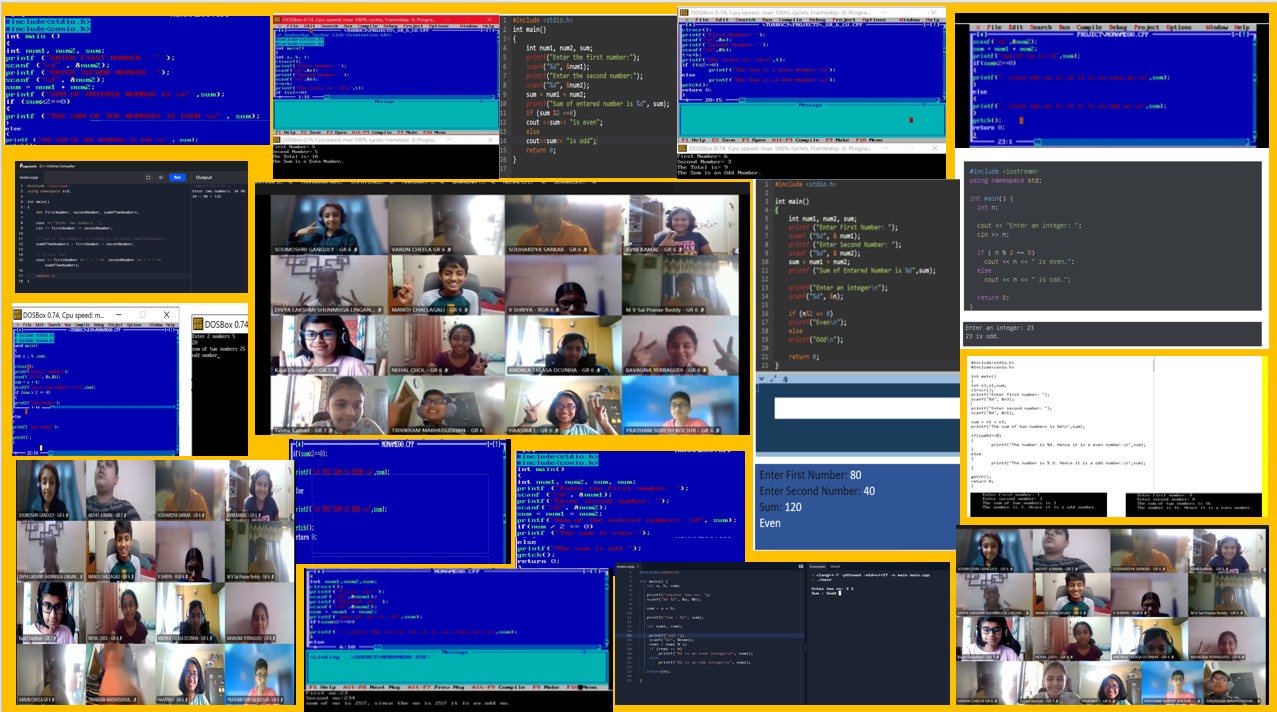Click the fullscreen icon beside Run button
This screenshot has width=1277, height=712.
148,177
